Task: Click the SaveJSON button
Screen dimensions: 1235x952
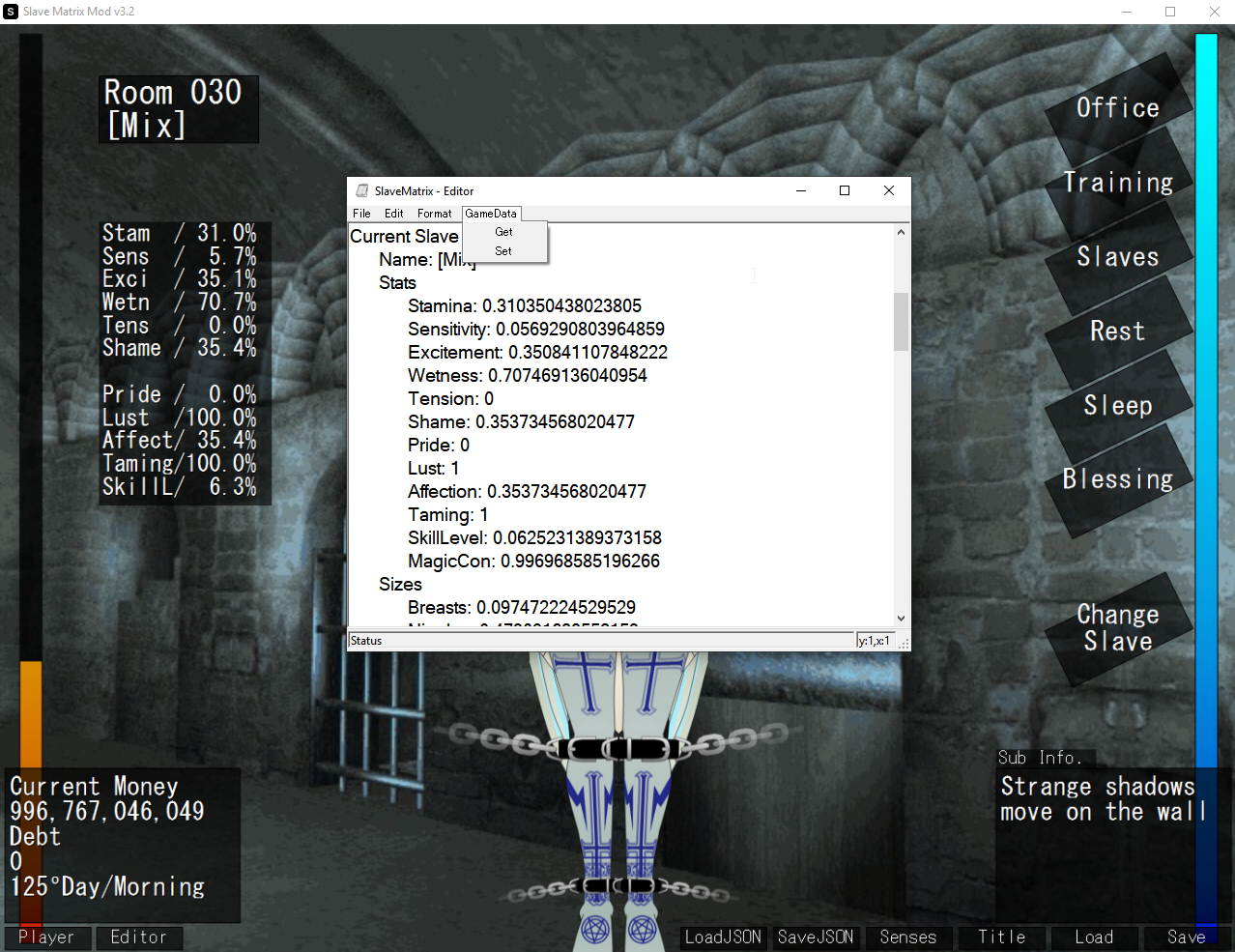Action: point(816,938)
